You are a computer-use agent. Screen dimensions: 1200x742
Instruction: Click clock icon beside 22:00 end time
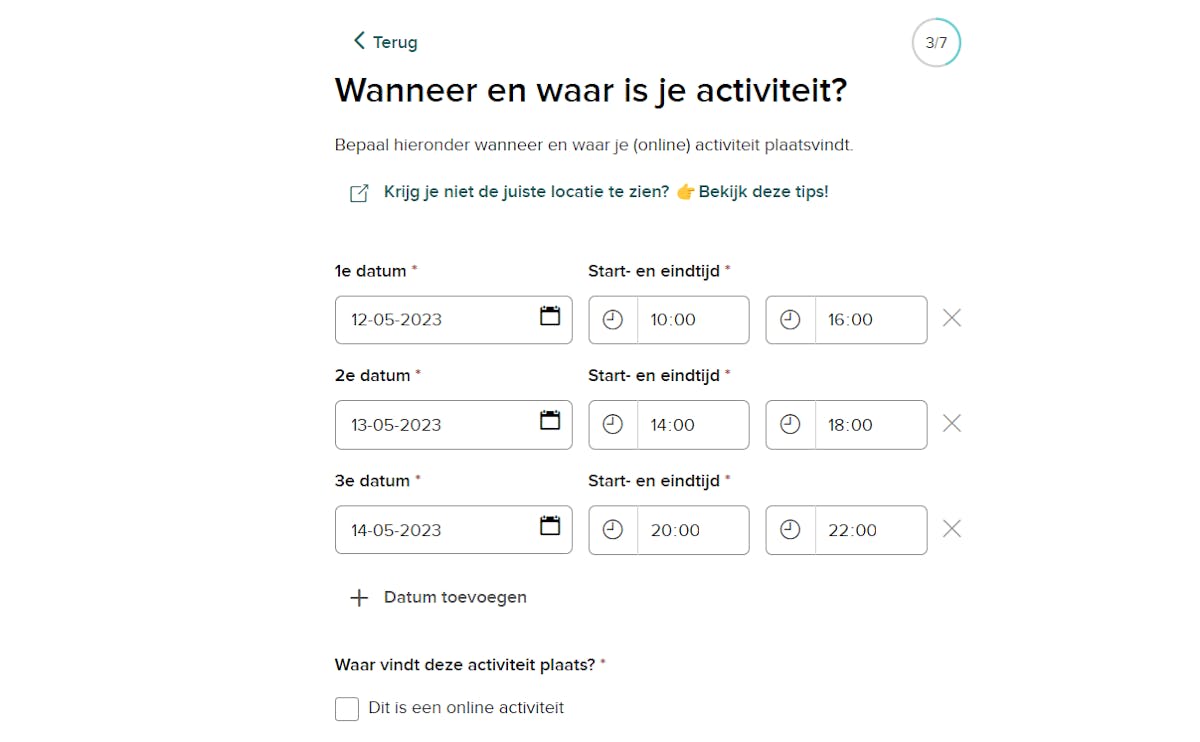(x=790, y=530)
